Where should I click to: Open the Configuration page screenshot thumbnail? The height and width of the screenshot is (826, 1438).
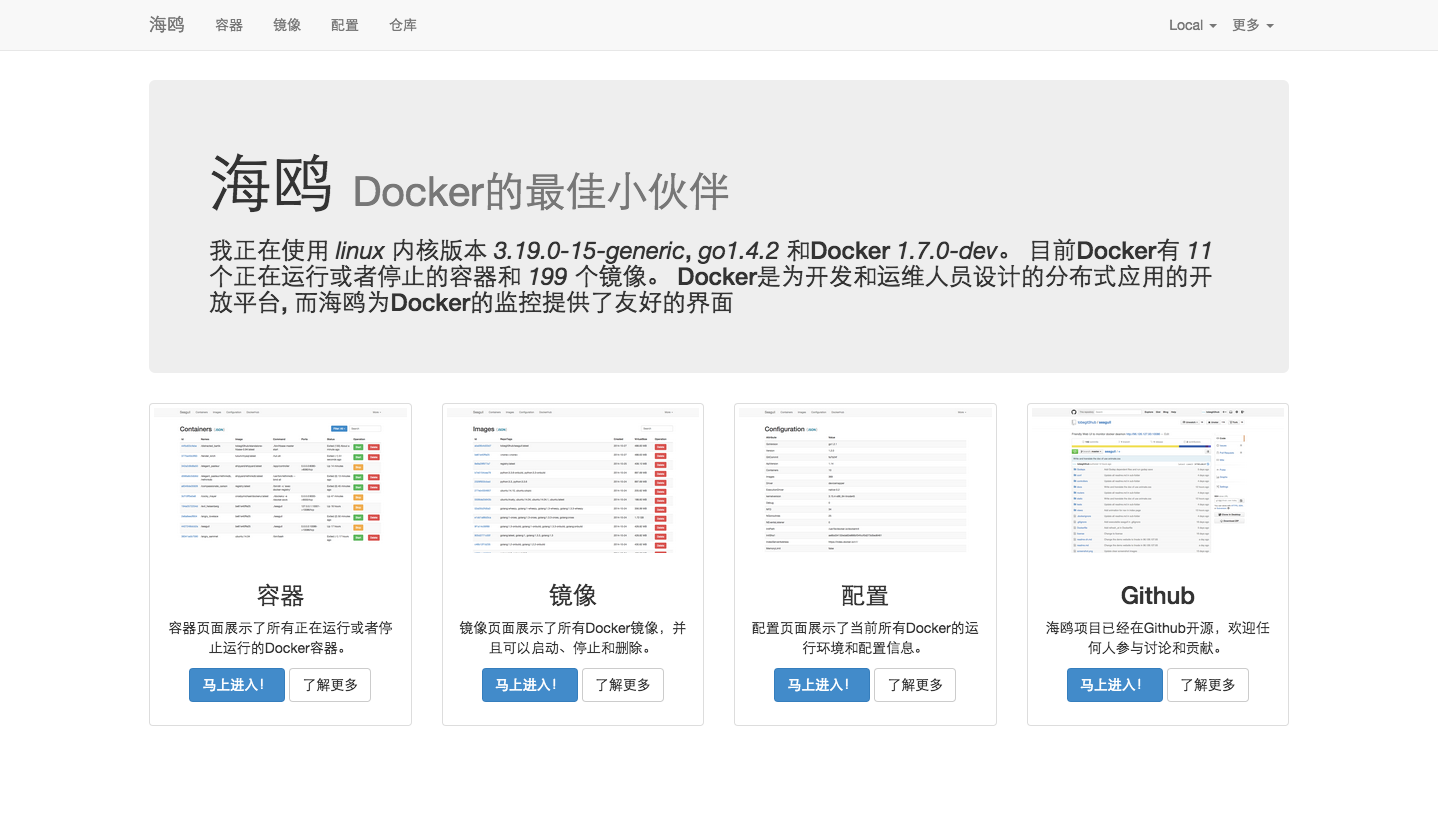point(865,481)
